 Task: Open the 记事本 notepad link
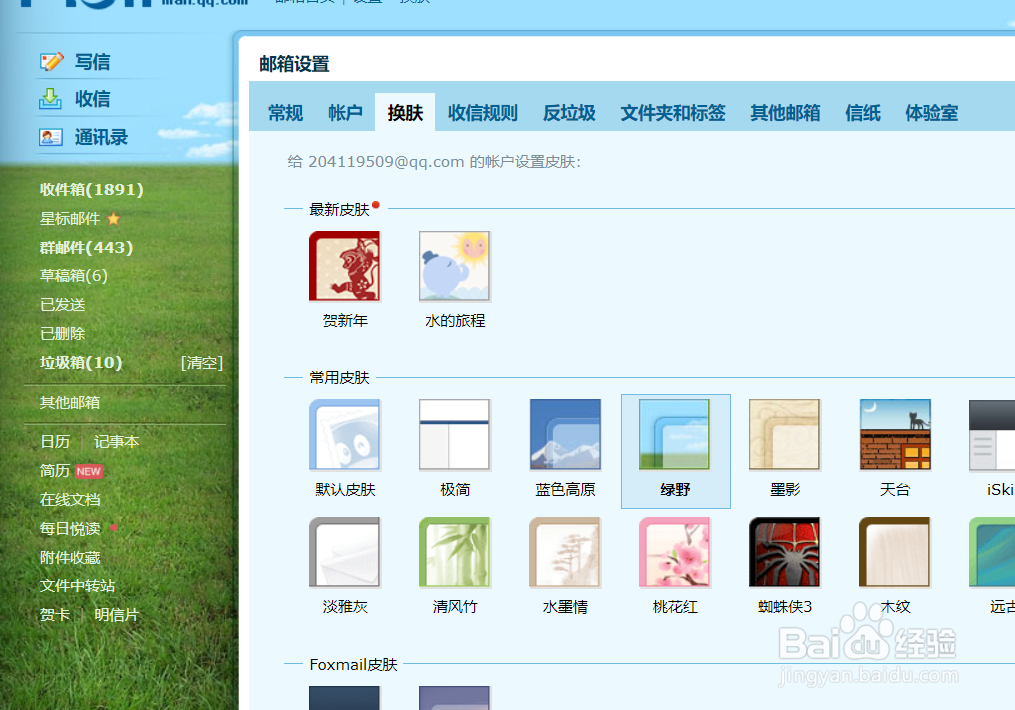(117, 441)
